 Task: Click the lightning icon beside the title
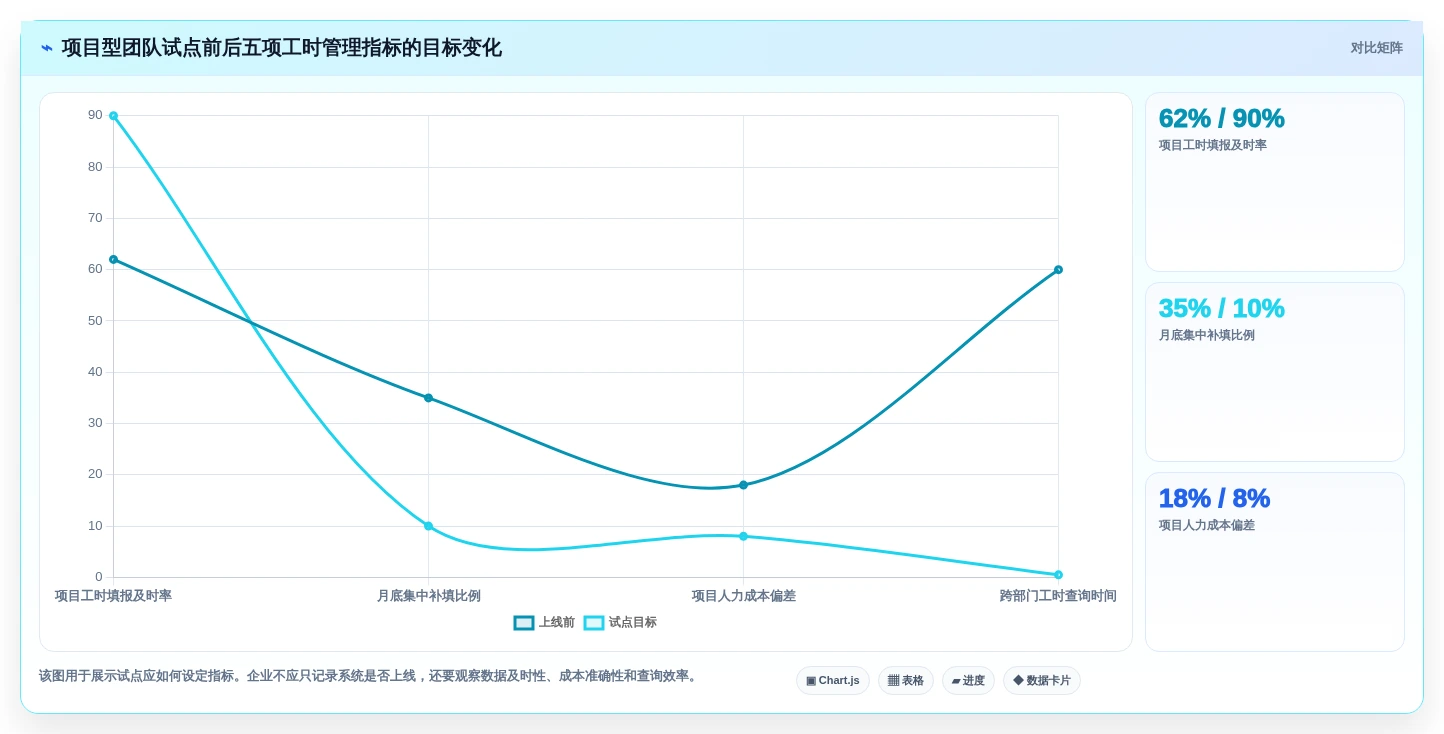pyautogui.click(x=47, y=48)
